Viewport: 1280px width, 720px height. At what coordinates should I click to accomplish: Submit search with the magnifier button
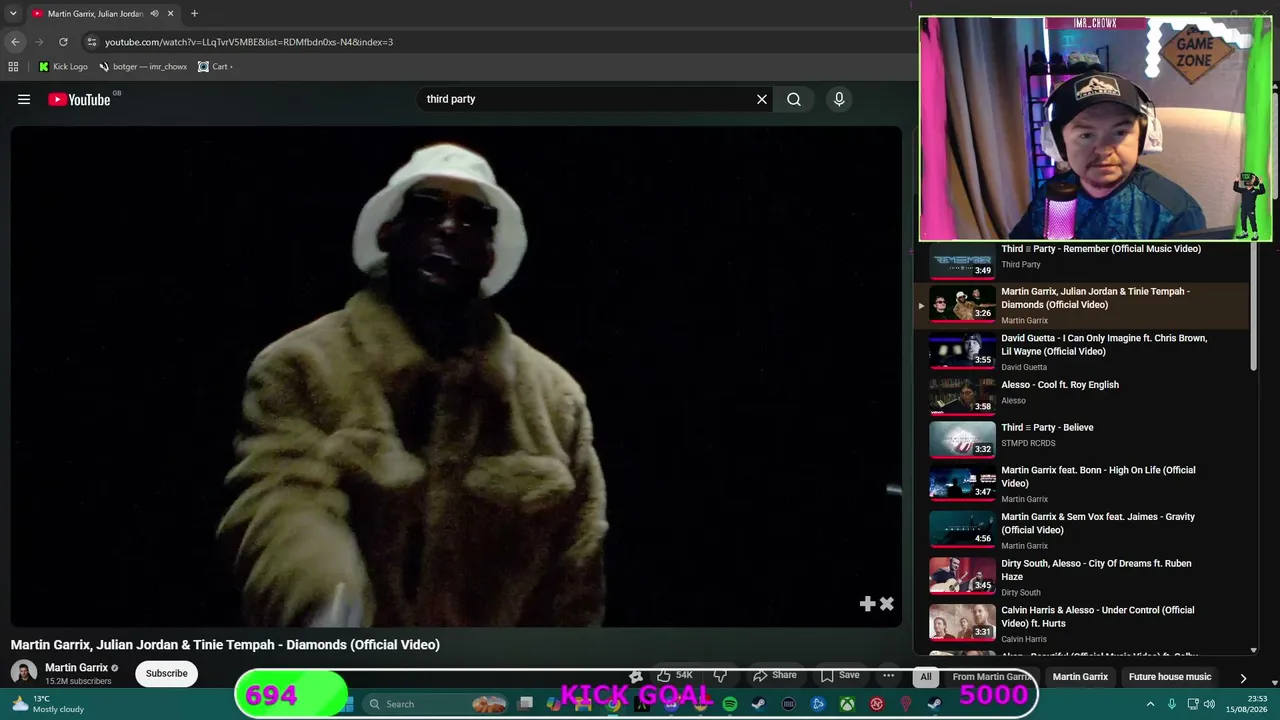(794, 99)
